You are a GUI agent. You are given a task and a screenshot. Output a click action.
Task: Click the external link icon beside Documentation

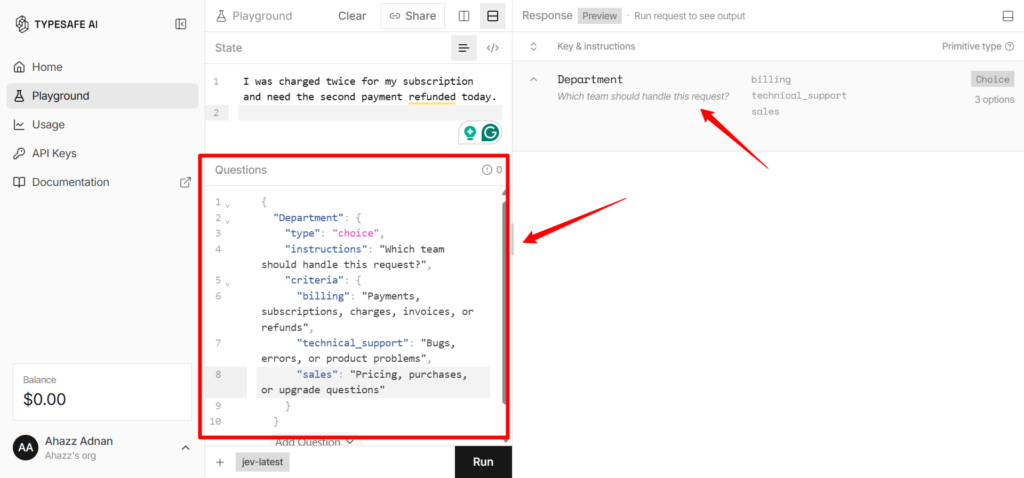pyautogui.click(x=185, y=182)
